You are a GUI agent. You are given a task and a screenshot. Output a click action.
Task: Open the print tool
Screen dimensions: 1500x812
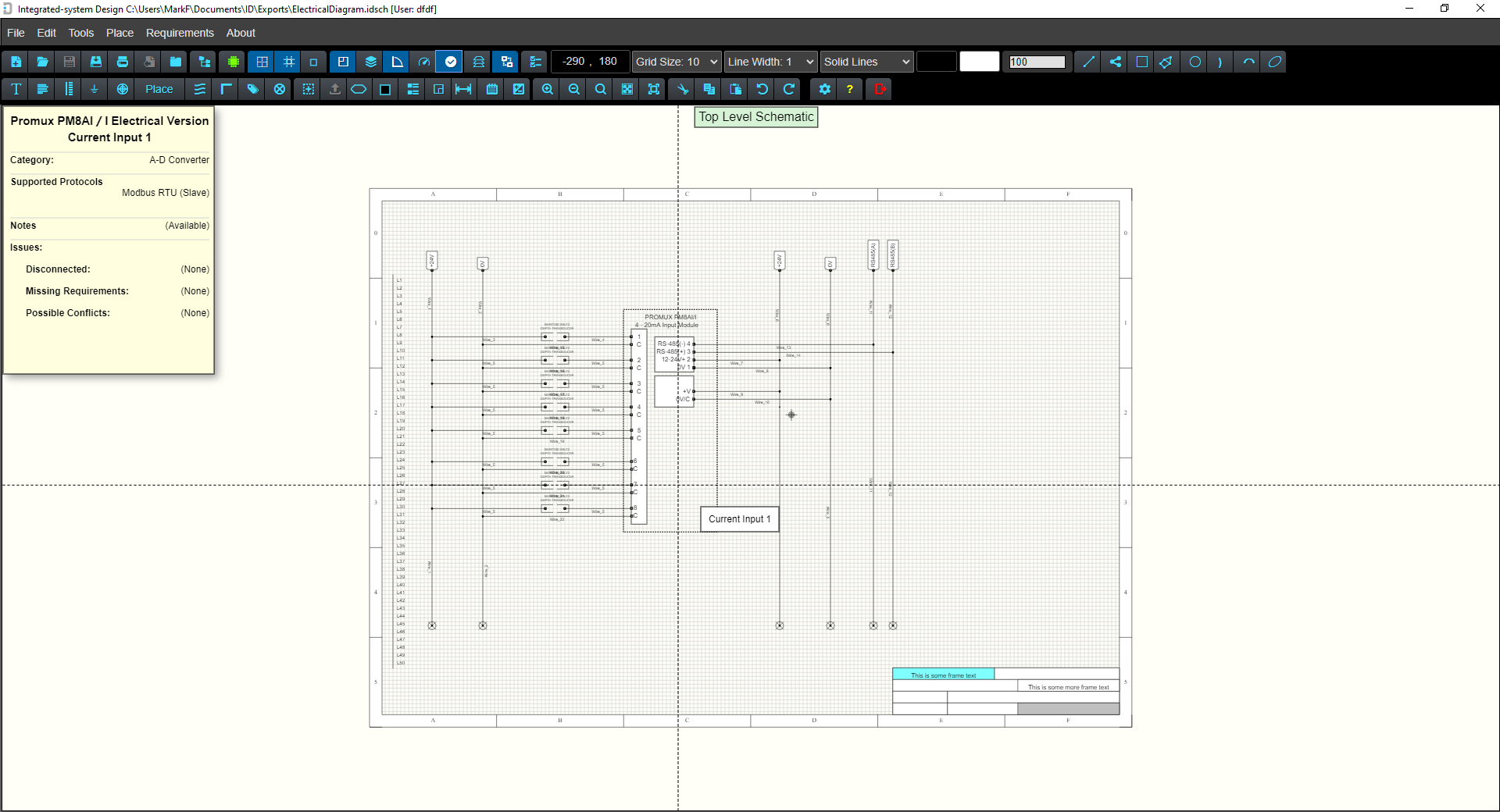[121, 62]
